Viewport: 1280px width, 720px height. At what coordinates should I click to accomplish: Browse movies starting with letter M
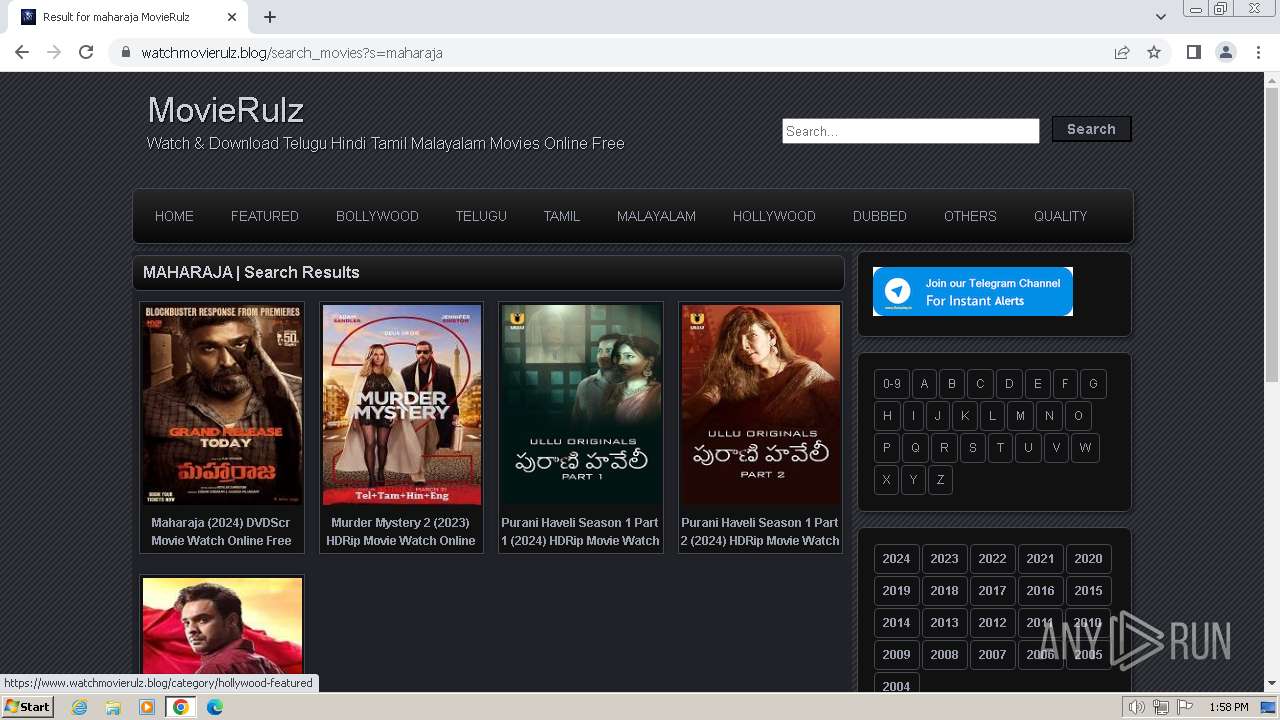point(1020,416)
